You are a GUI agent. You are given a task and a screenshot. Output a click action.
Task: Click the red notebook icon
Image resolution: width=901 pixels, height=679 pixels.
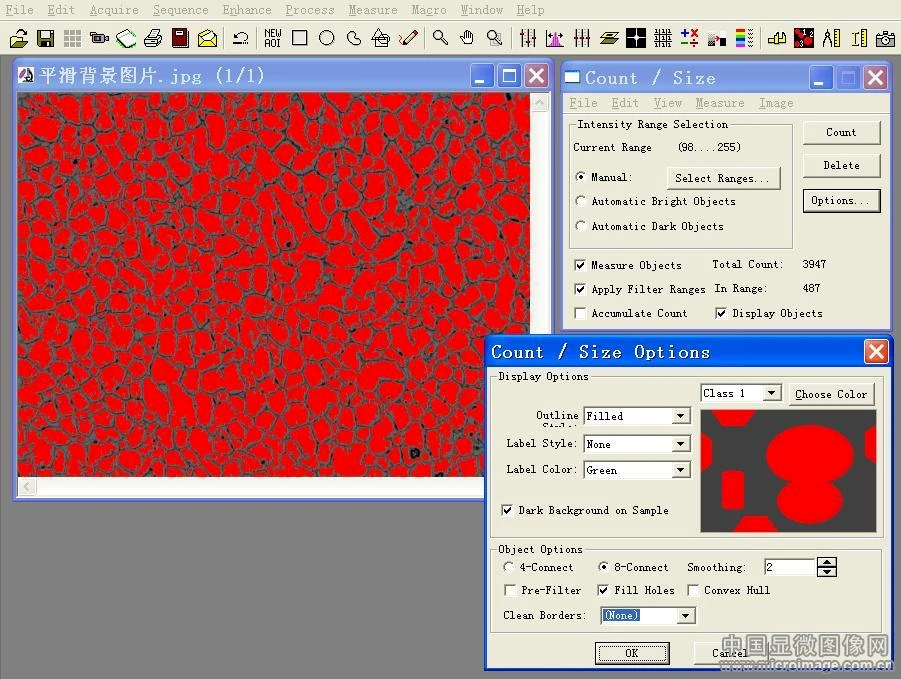tap(180, 38)
